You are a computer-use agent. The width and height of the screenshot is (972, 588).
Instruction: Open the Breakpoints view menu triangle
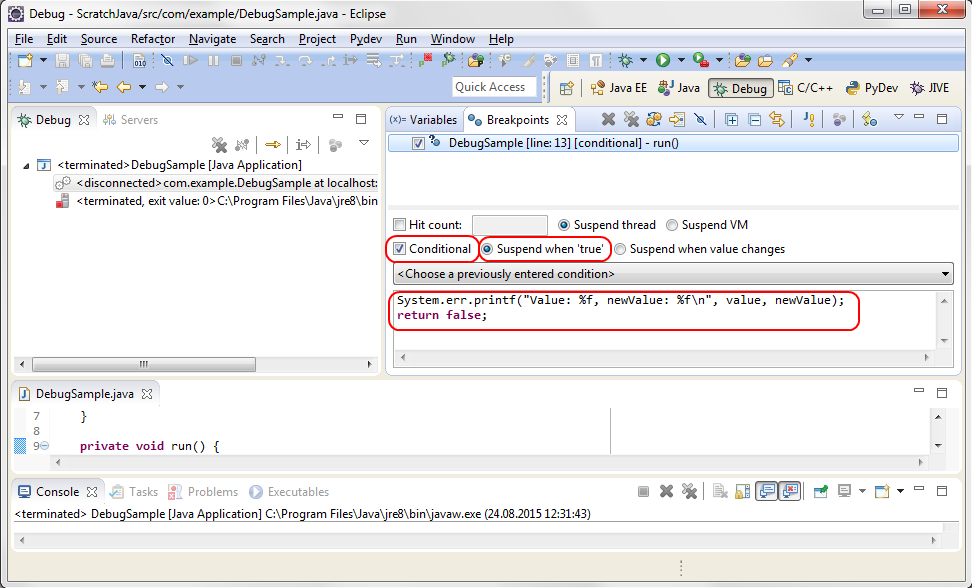(x=898, y=117)
